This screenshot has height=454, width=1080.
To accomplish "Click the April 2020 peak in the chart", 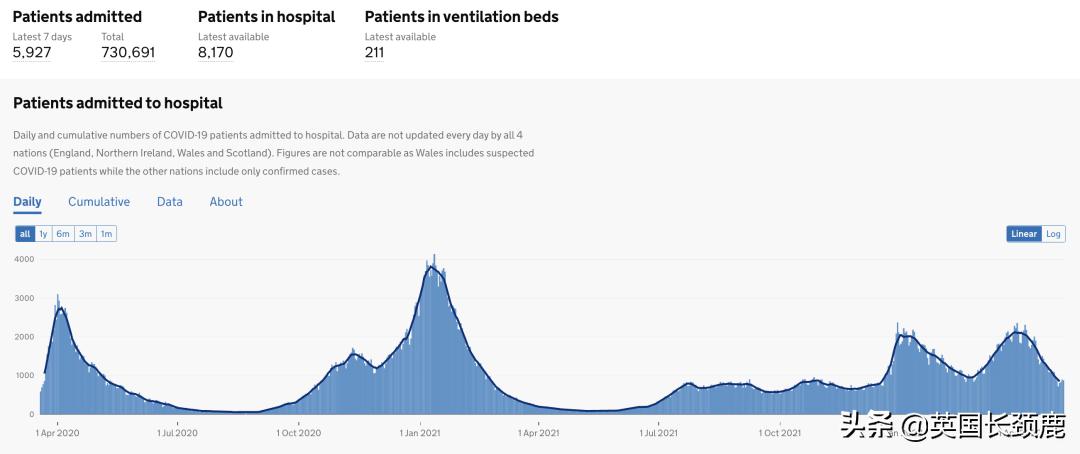I will coord(60,308).
